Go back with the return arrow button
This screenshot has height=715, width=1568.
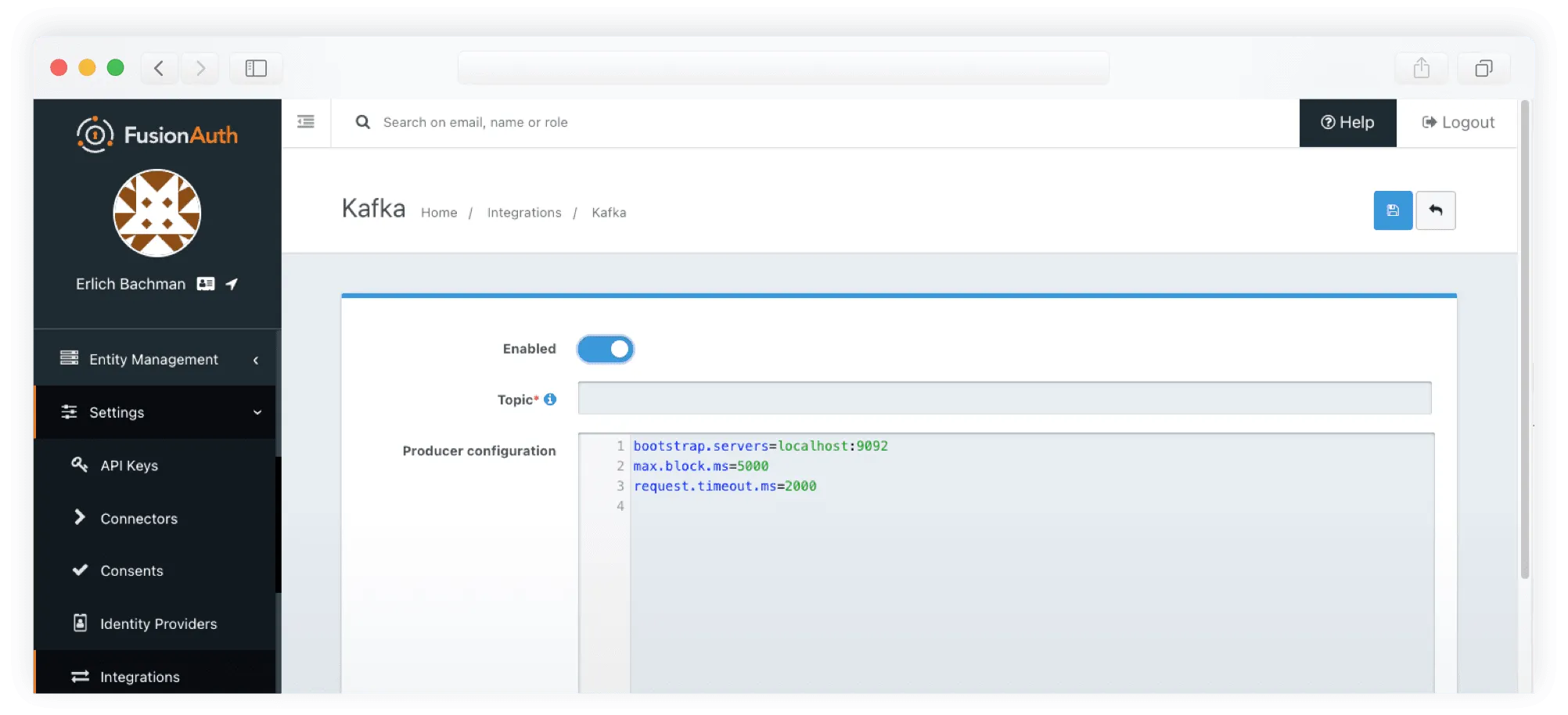pos(1436,210)
